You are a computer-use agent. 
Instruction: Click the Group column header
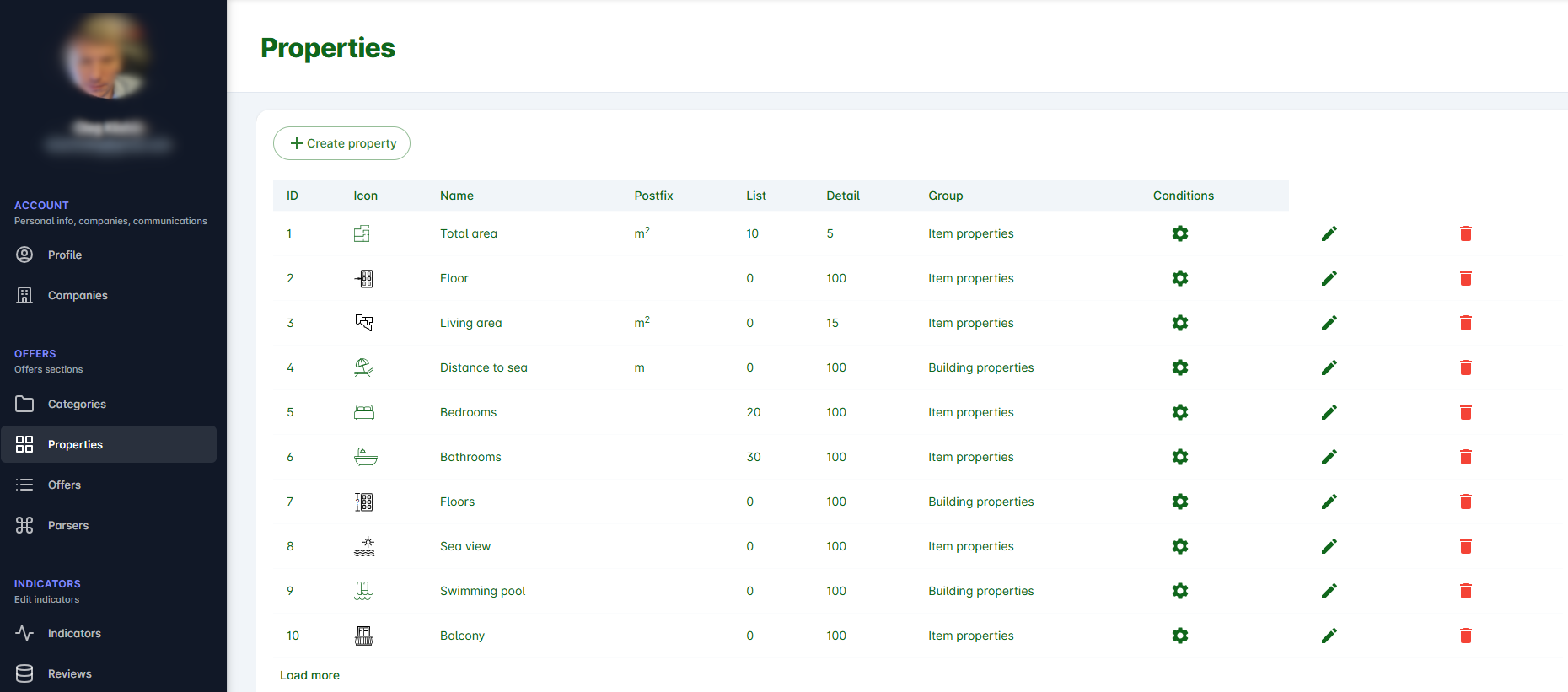[x=946, y=196]
